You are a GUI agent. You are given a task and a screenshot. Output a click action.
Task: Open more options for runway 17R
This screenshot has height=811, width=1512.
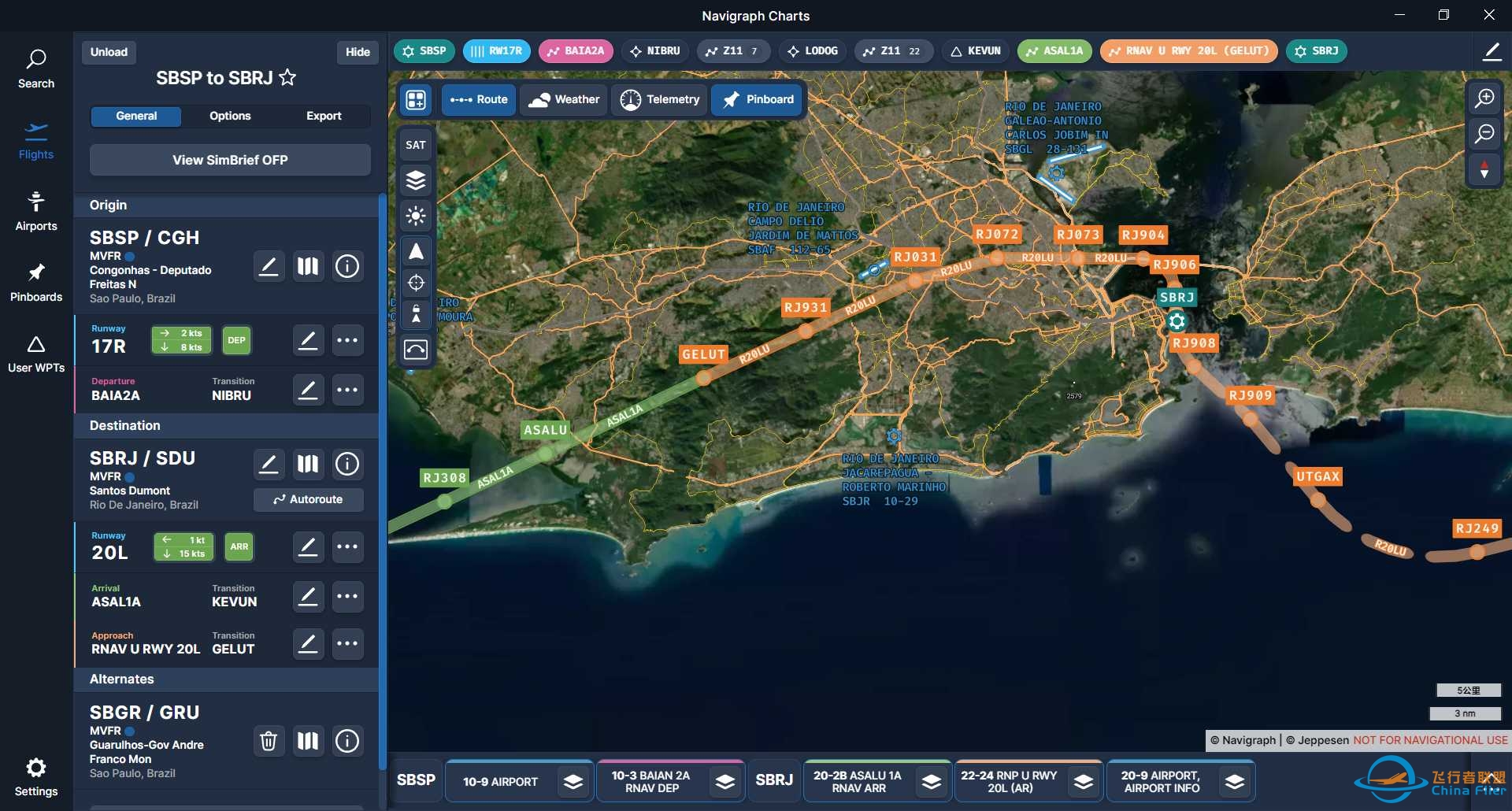[347, 340]
